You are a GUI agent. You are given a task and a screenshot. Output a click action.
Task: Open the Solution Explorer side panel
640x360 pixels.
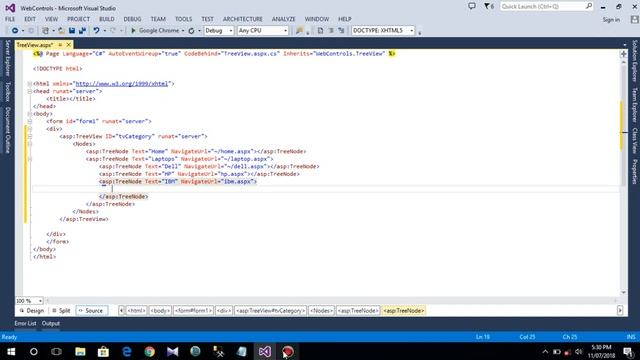(634, 61)
